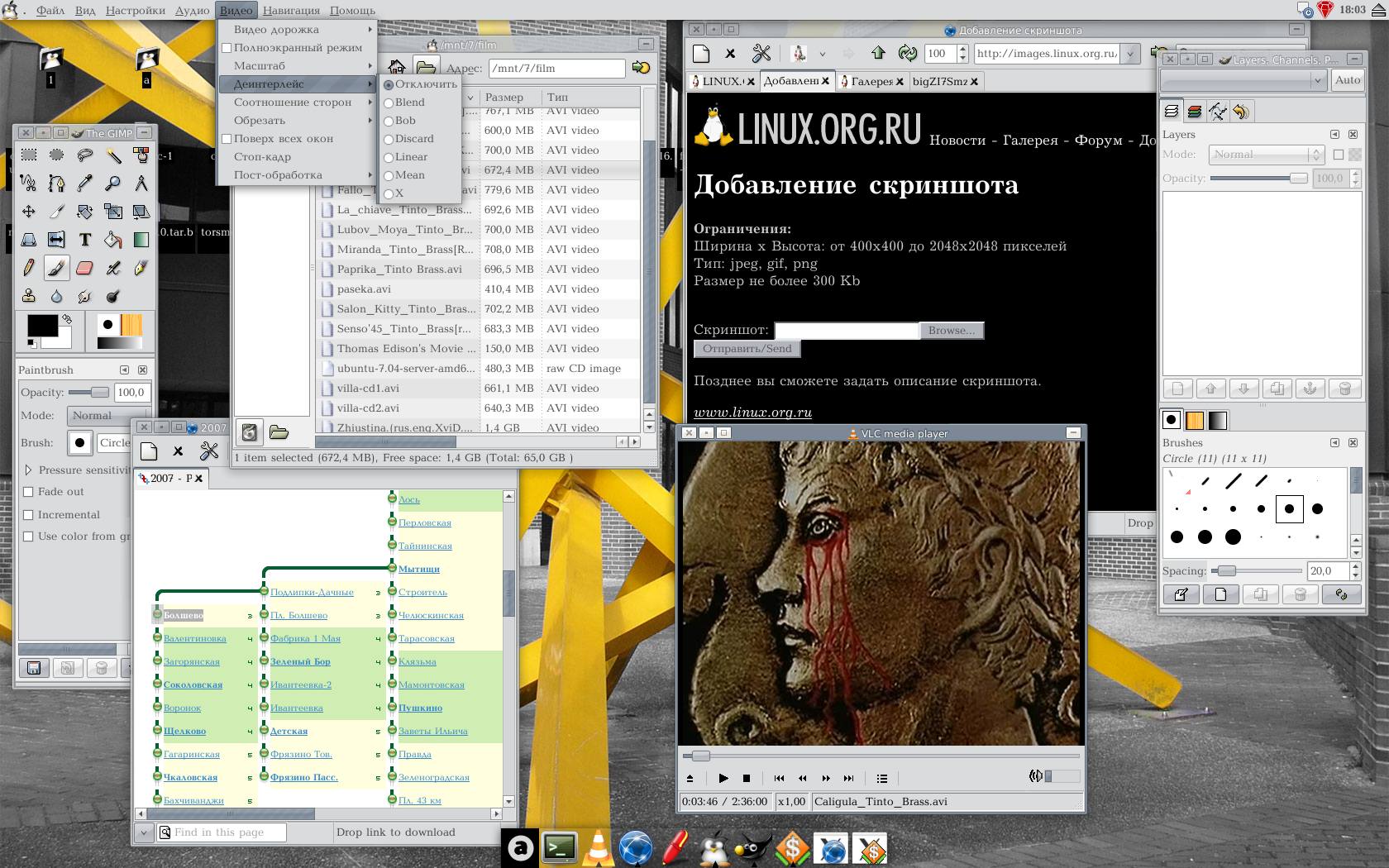Open the terminal icon in the dock
Image resolution: width=1389 pixels, height=868 pixels.
(x=560, y=848)
